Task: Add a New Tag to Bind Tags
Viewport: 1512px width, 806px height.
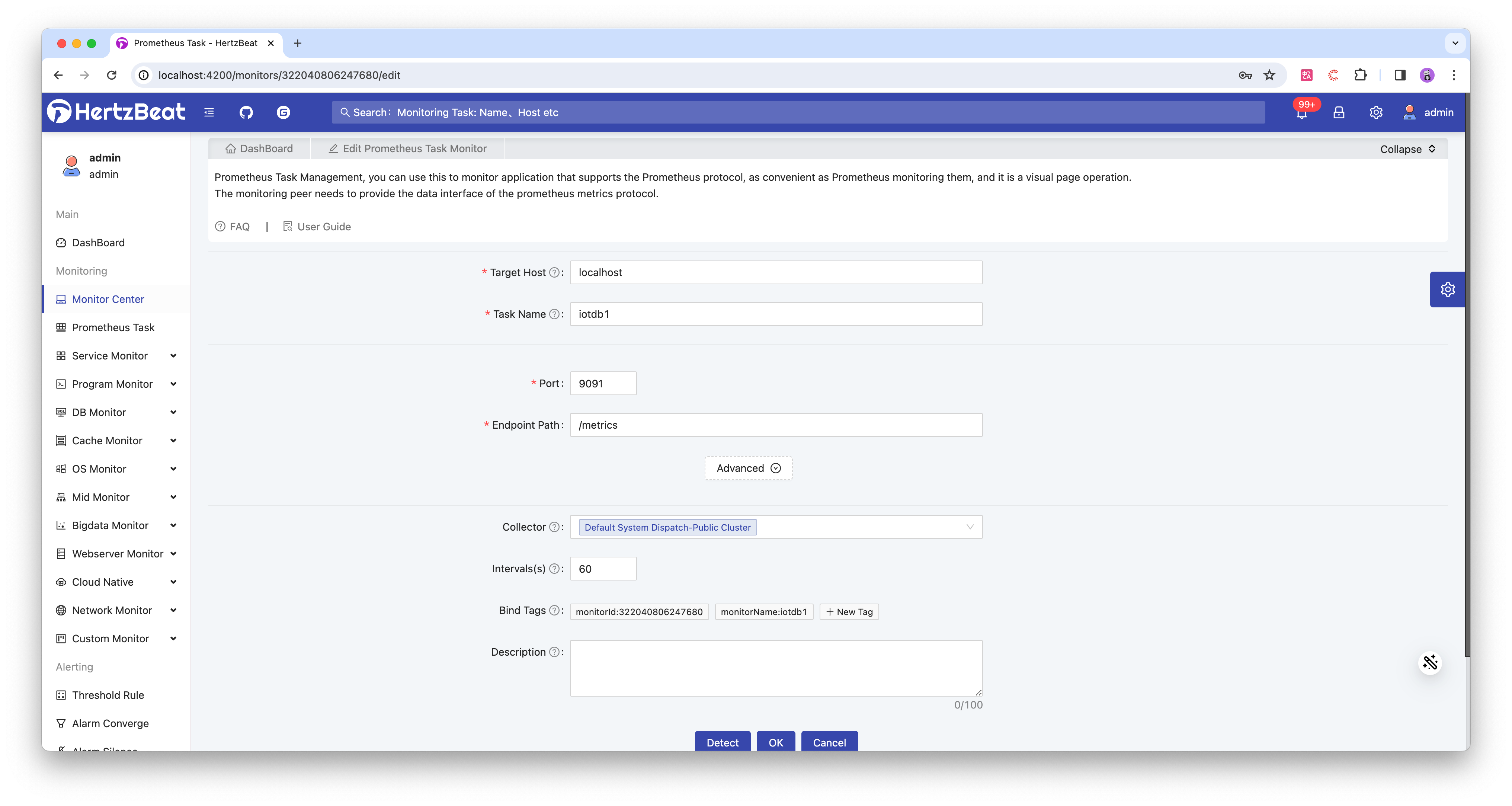Action: 849,612
